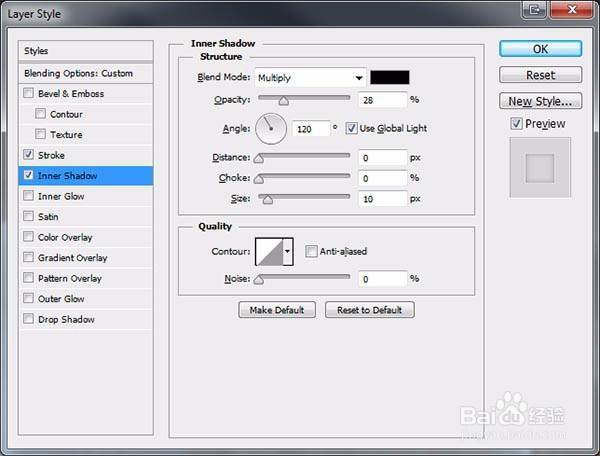Open the black shadow color swatch
This screenshot has width=600, height=456.
click(x=390, y=77)
